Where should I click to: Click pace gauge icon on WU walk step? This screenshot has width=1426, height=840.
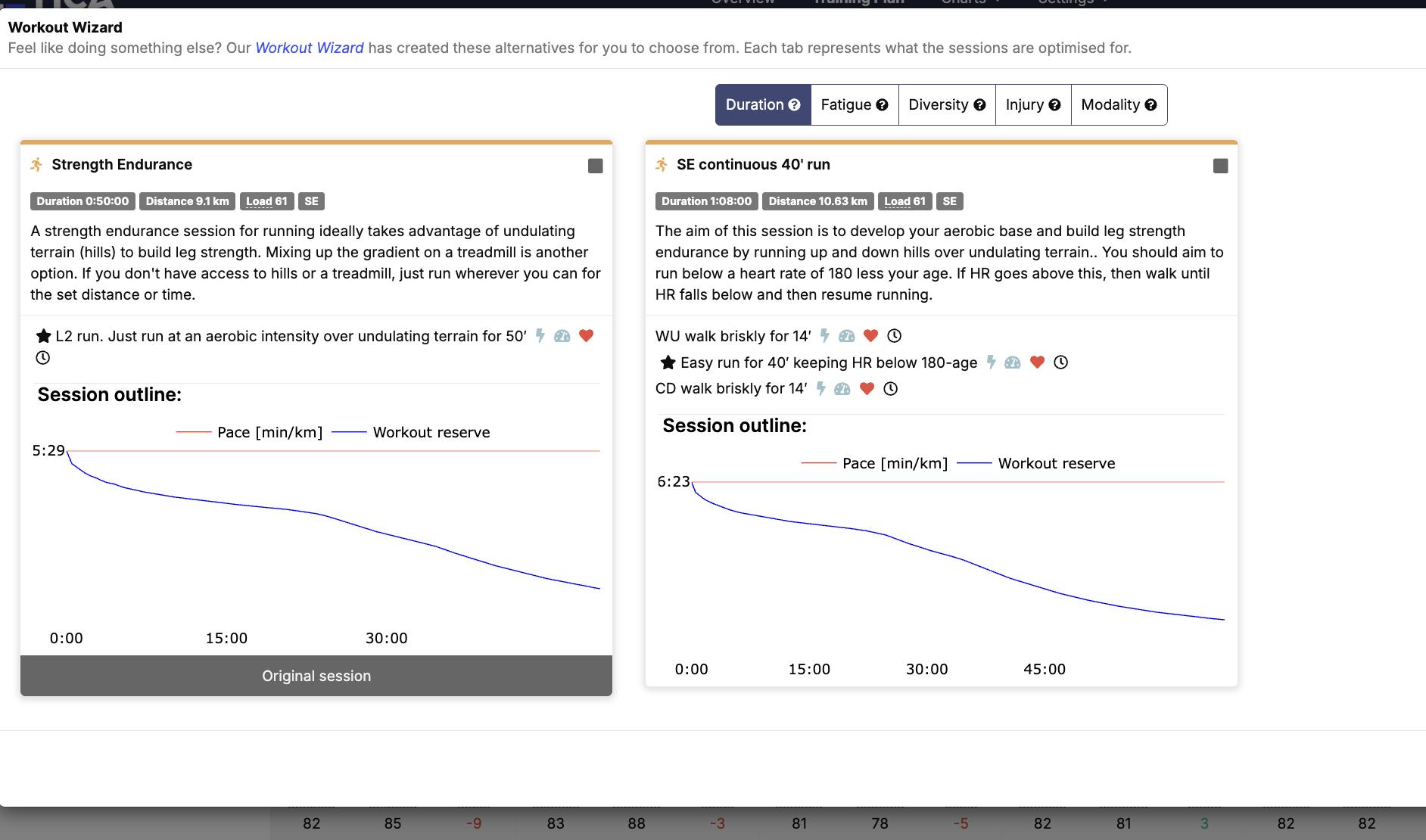click(847, 336)
